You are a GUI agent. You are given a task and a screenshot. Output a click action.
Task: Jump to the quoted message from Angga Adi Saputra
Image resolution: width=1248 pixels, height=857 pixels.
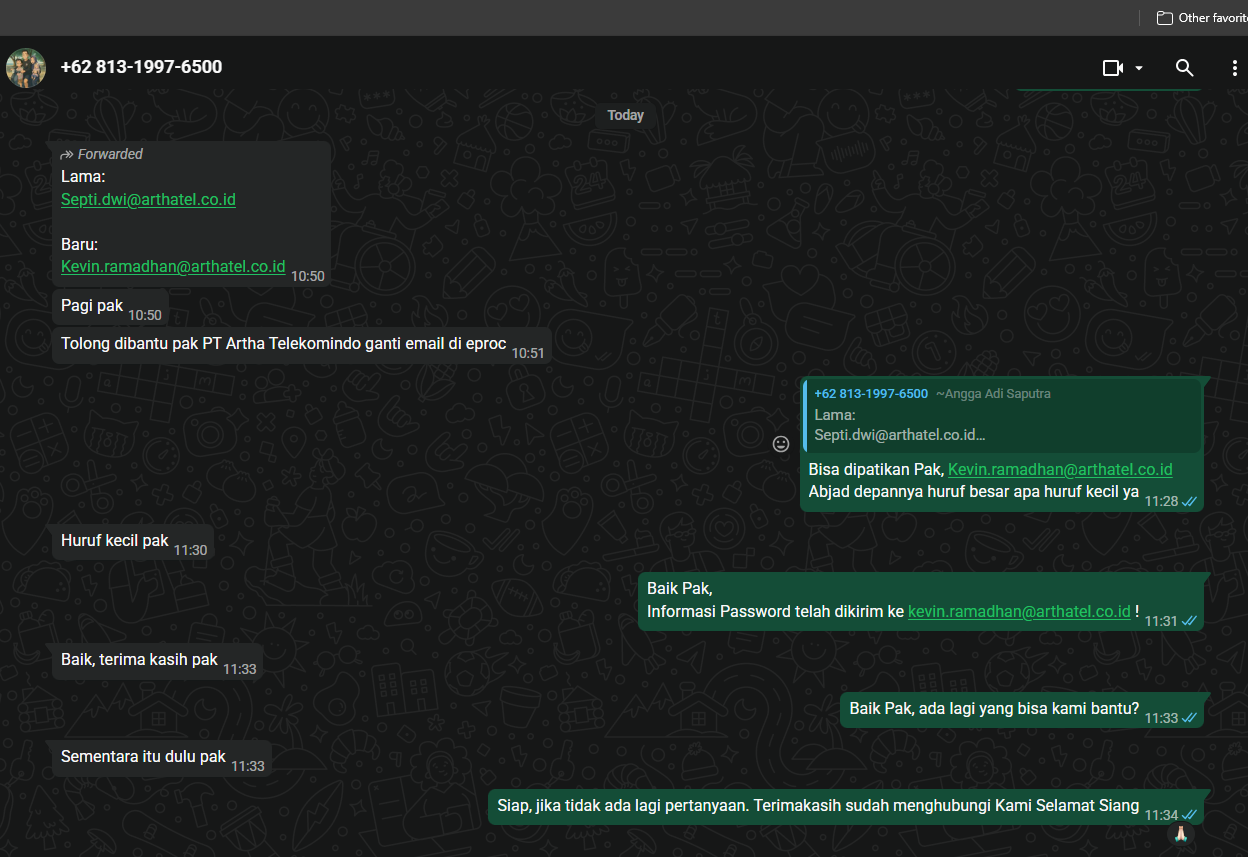[1003, 415]
